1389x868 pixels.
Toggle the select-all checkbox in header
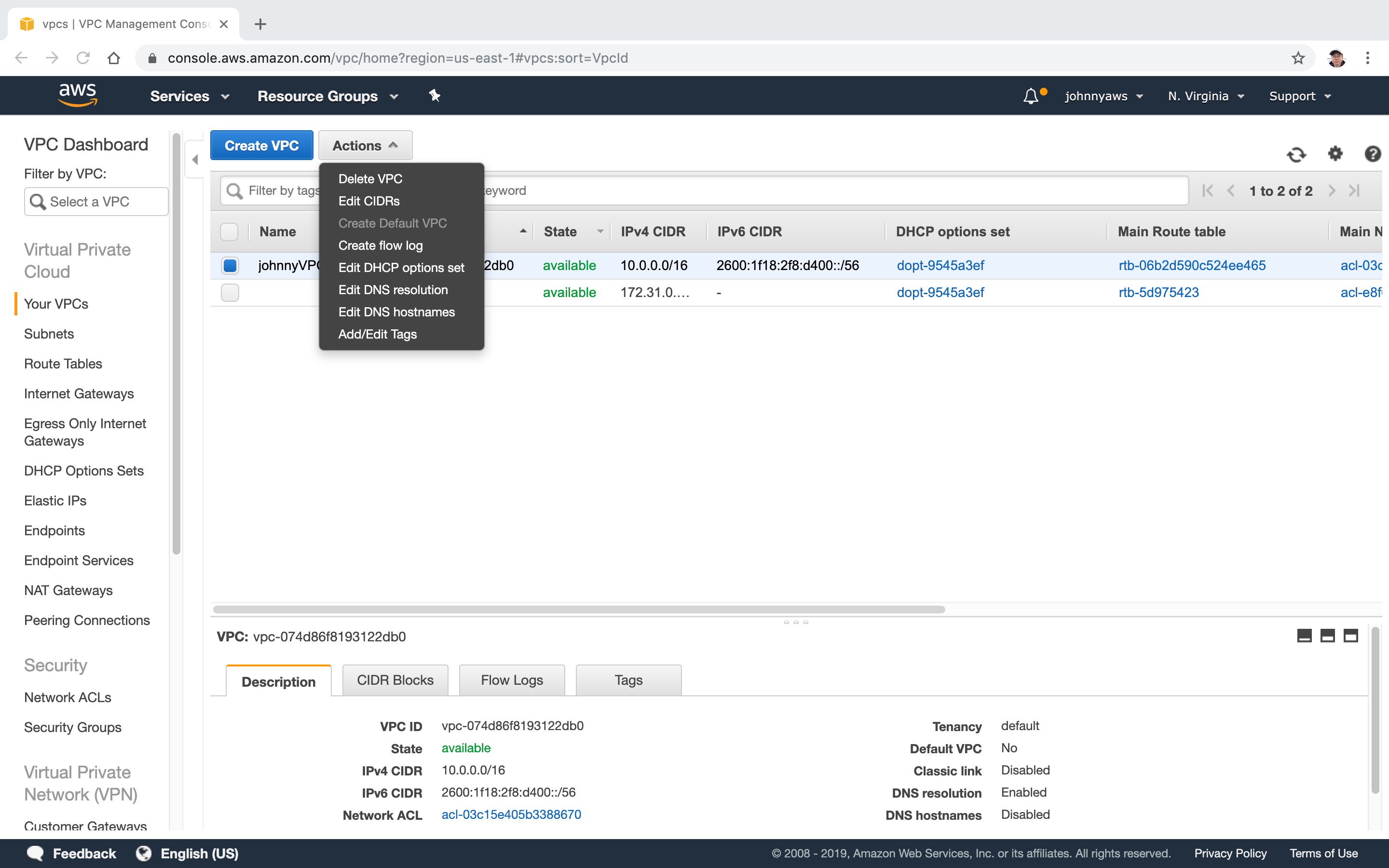229,231
